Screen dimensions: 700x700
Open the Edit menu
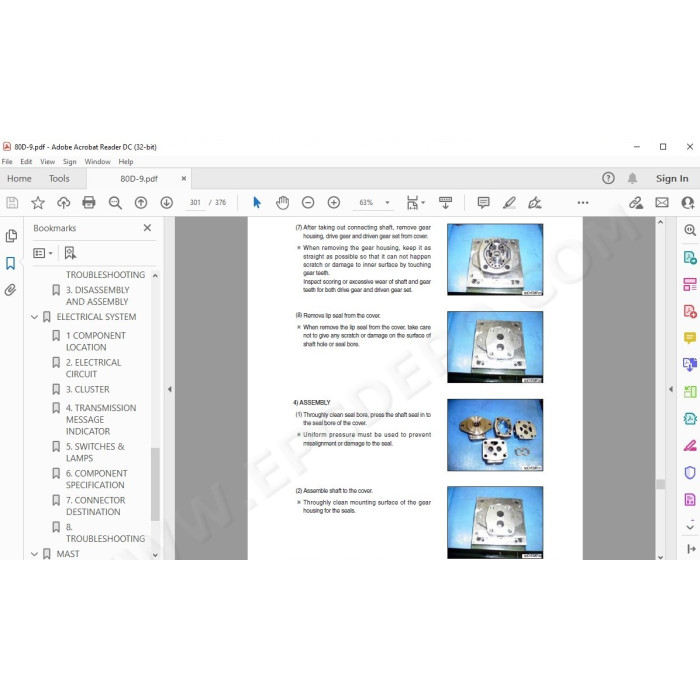point(26,162)
